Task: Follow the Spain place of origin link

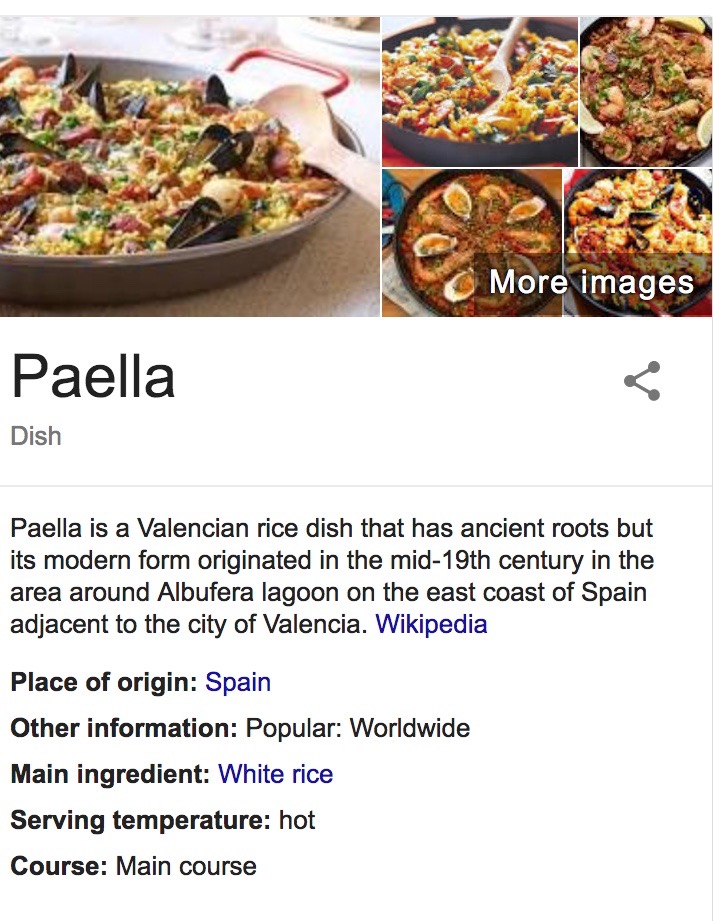Action: coord(238,683)
